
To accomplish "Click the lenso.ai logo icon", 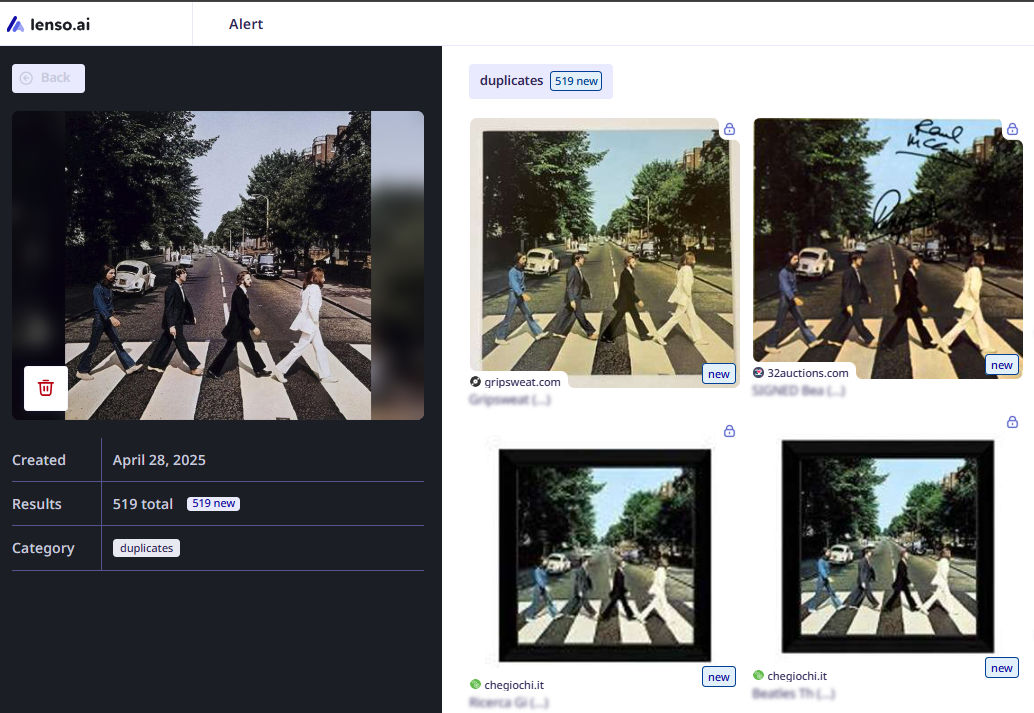I will click(15, 24).
